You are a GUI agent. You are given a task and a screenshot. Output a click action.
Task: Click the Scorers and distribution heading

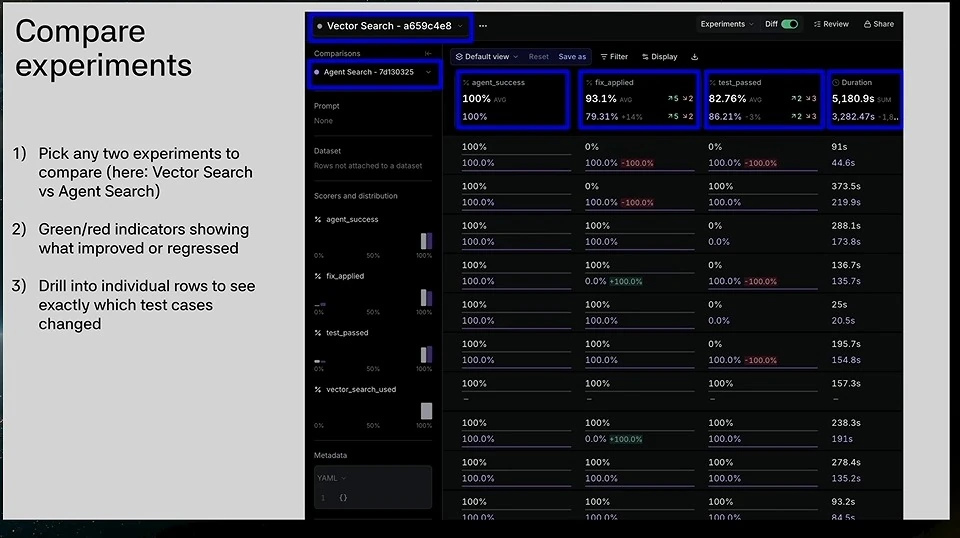[356, 196]
